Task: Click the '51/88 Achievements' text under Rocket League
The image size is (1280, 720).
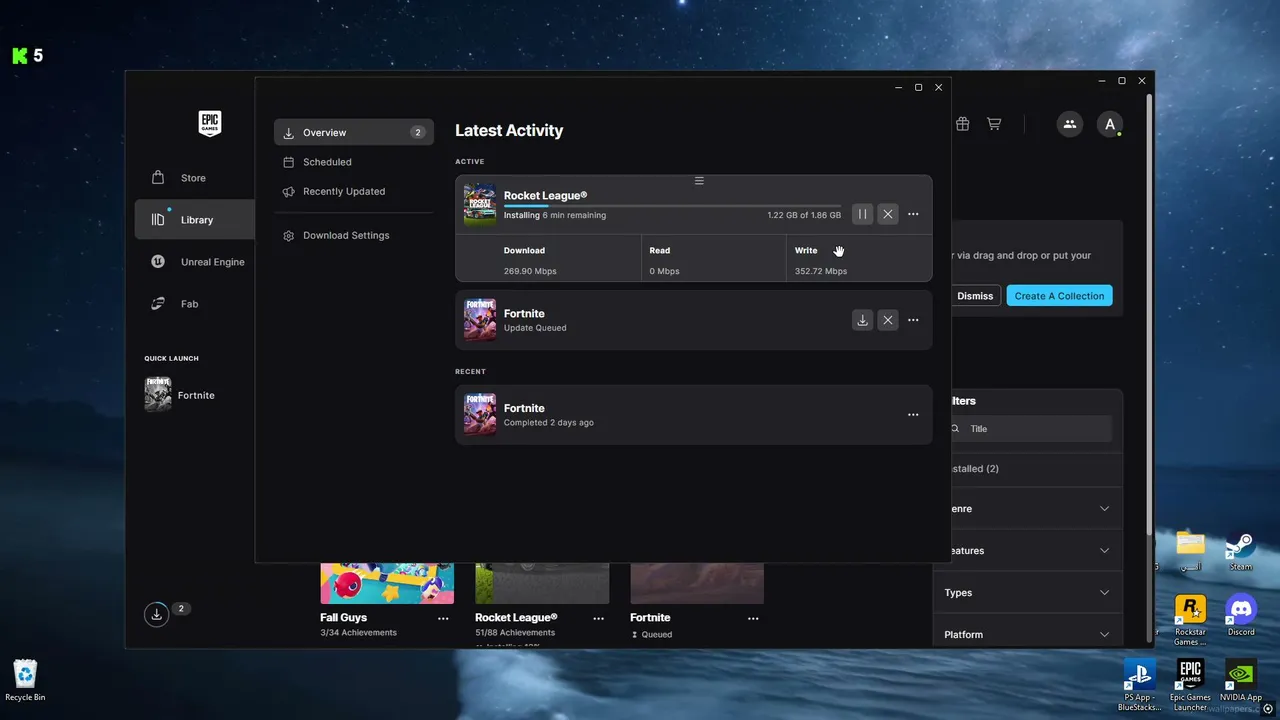Action: coord(516,633)
